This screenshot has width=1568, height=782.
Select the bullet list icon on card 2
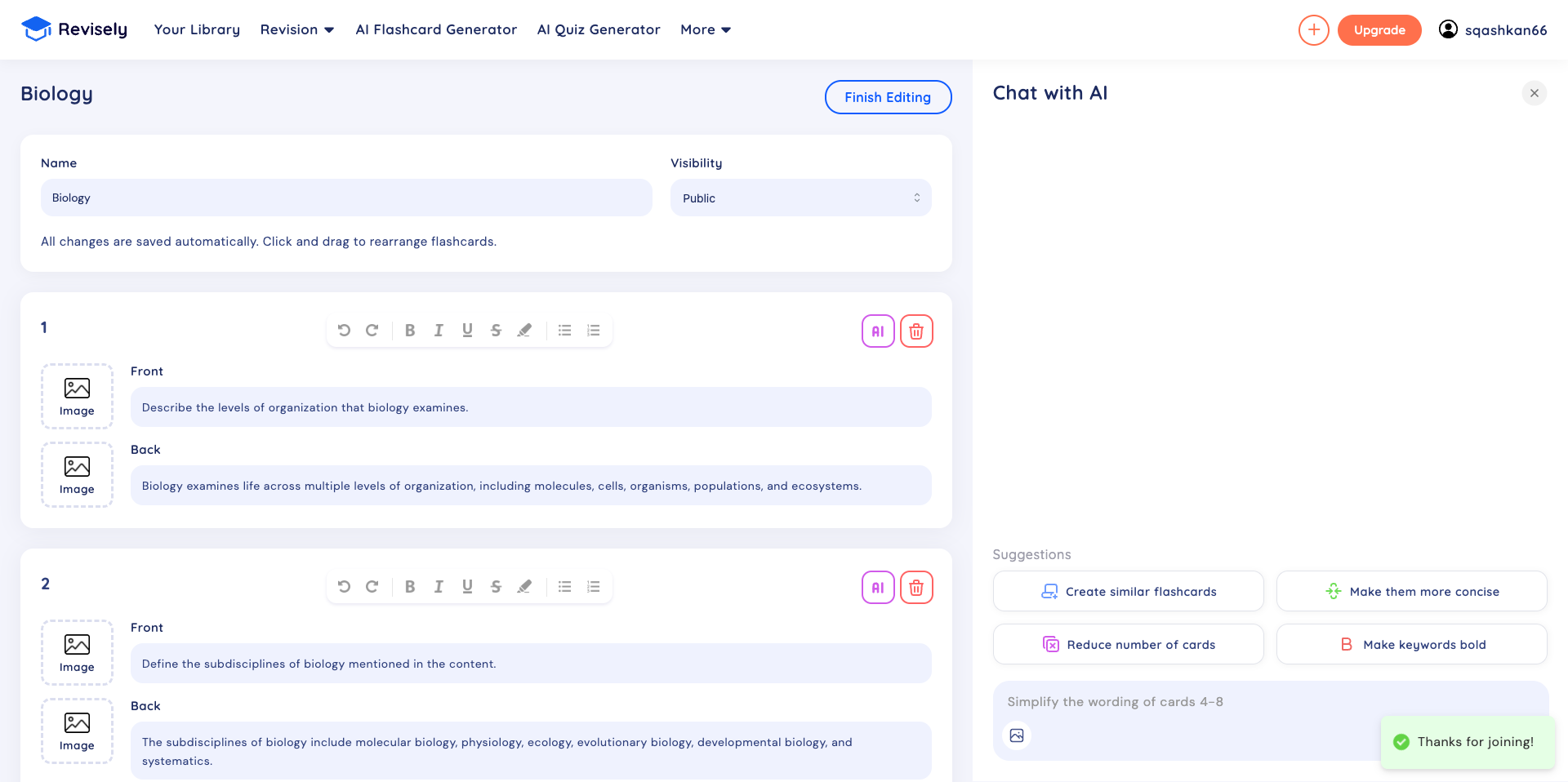pos(564,586)
